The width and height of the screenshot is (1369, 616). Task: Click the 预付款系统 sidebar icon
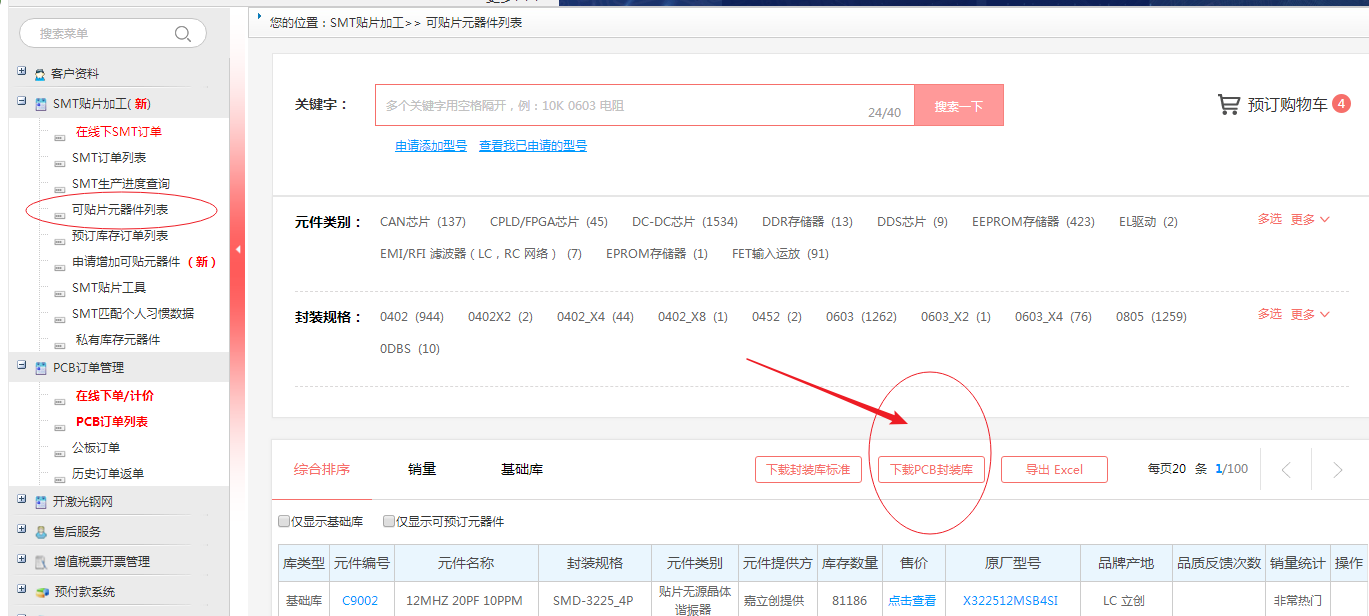coord(41,592)
